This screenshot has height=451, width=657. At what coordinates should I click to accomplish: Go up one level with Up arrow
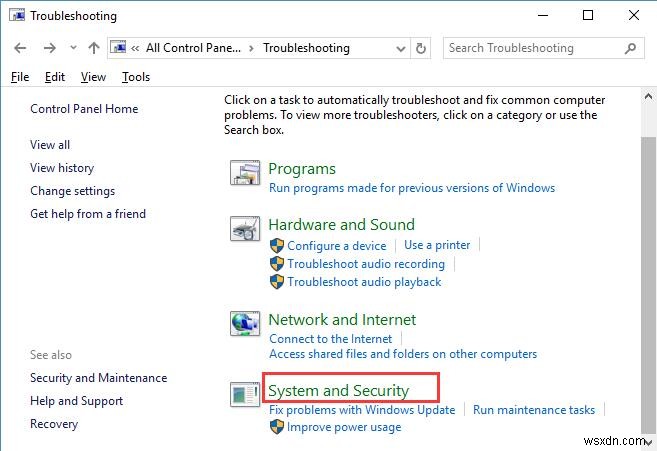point(94,48)
